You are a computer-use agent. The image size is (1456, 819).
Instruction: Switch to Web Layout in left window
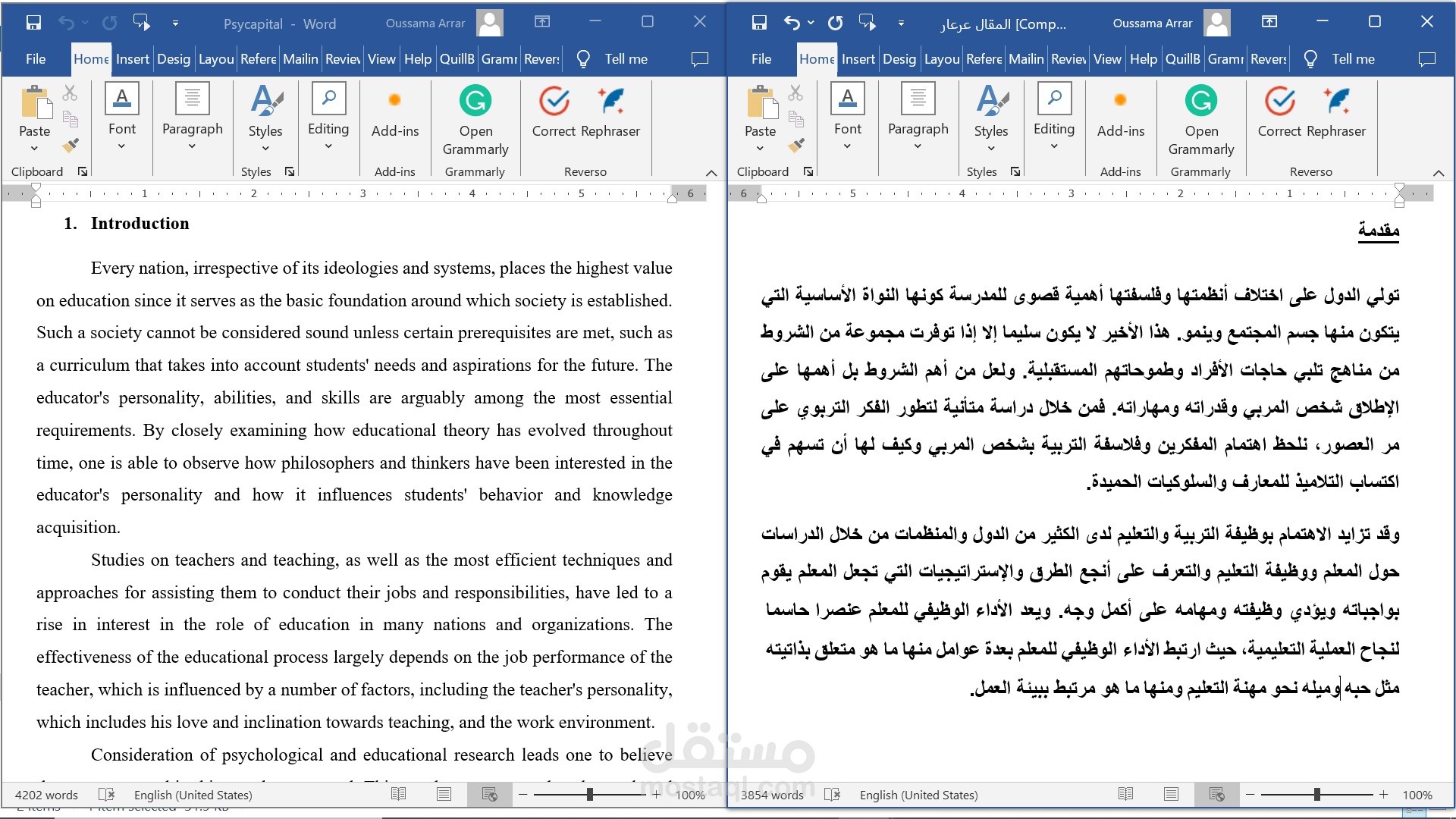click(489, 795)
